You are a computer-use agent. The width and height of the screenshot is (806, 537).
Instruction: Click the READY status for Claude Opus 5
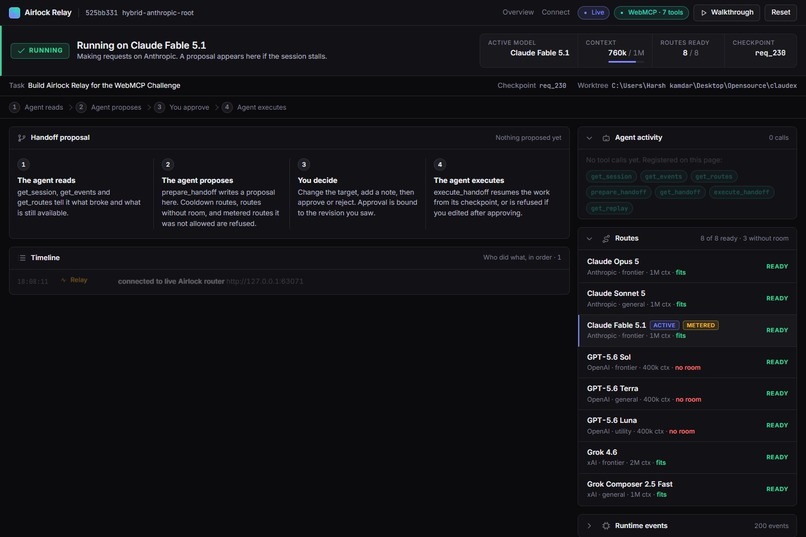777,267
